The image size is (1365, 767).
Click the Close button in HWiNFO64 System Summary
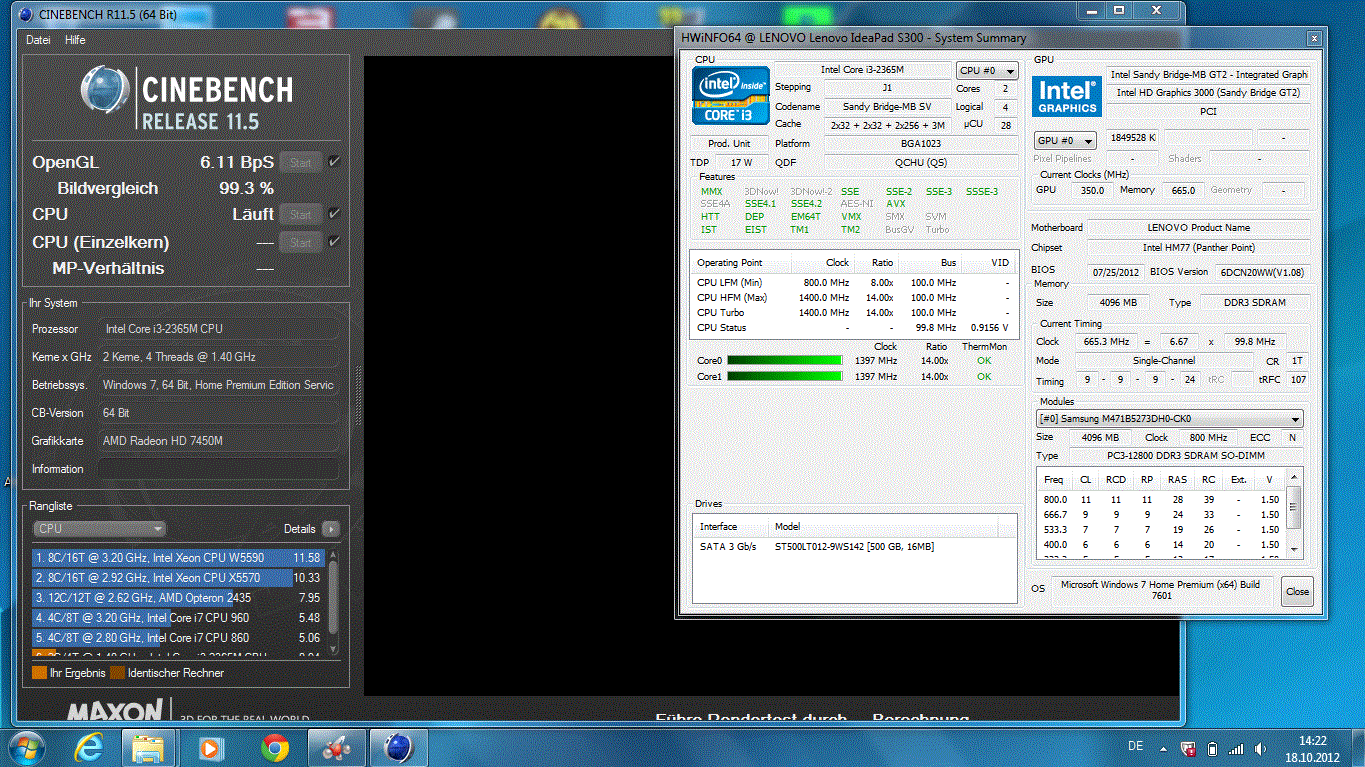pos(1297,591)
